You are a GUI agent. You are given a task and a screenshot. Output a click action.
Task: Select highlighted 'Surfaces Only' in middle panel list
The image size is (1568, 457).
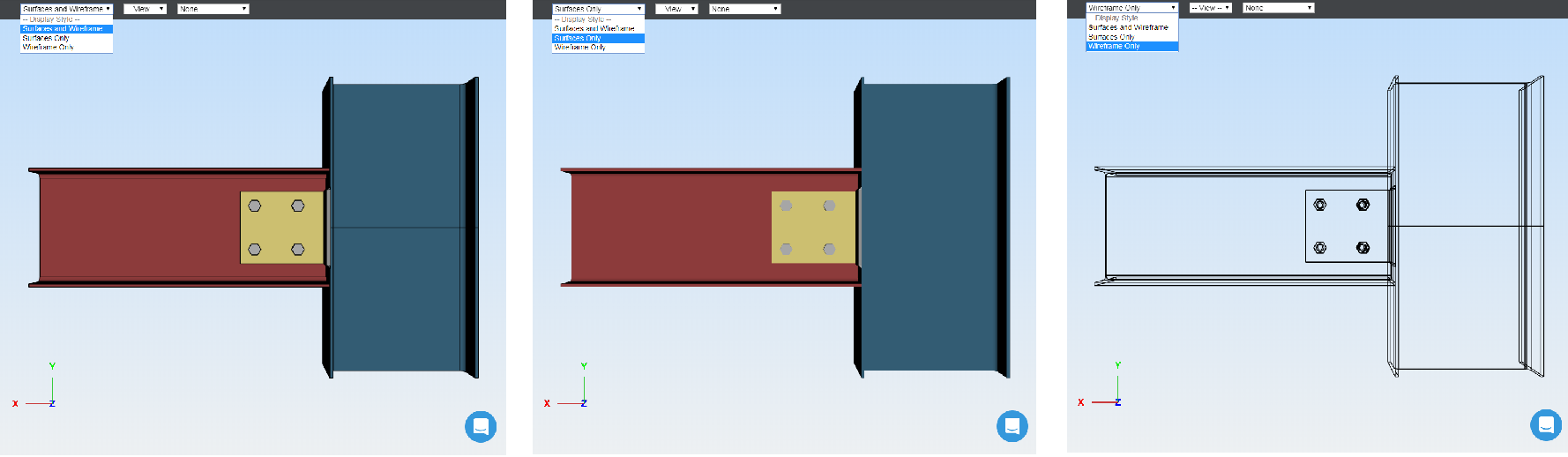tap(598, 38)
